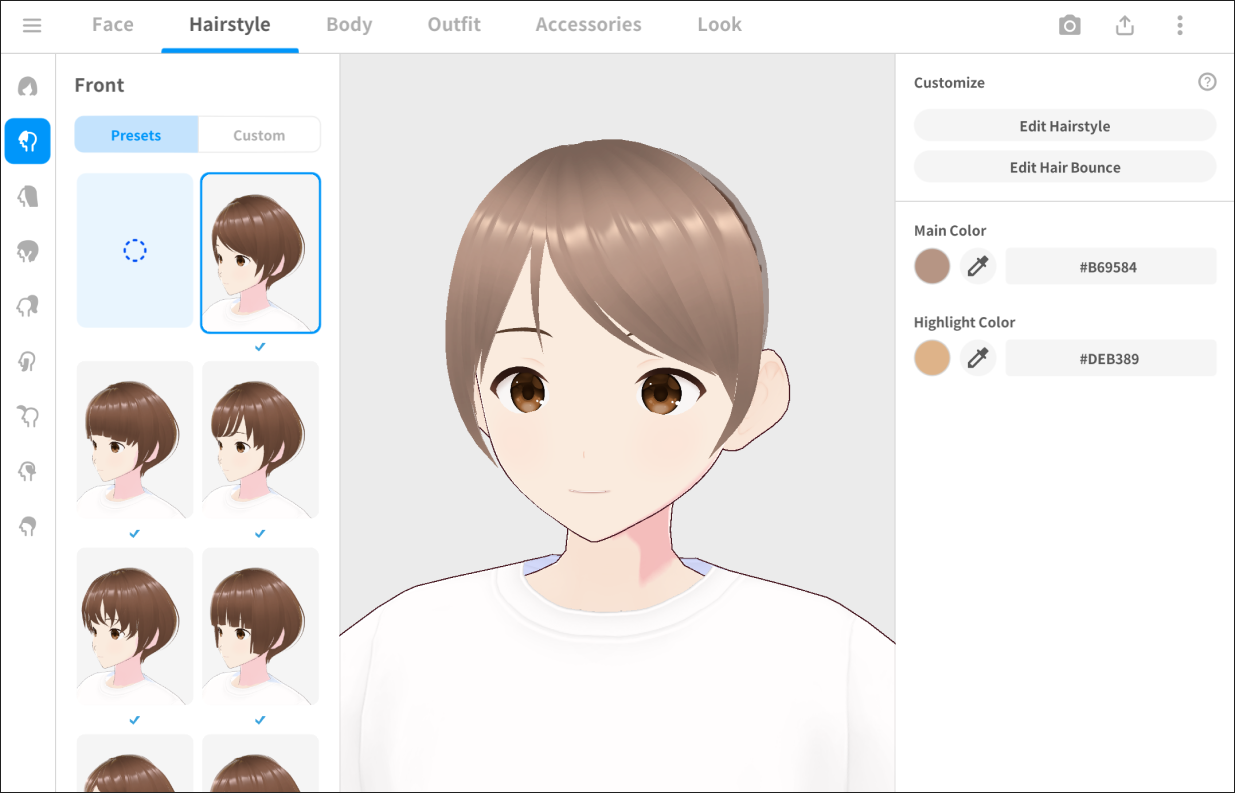
Task: Open the hamburger menu
Action: (32, 25)
